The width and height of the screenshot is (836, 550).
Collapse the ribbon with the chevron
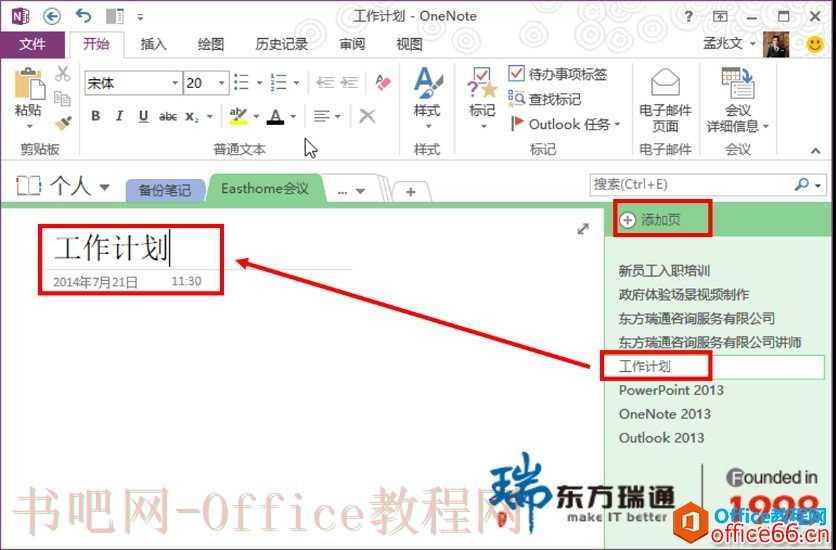(815, 151)
